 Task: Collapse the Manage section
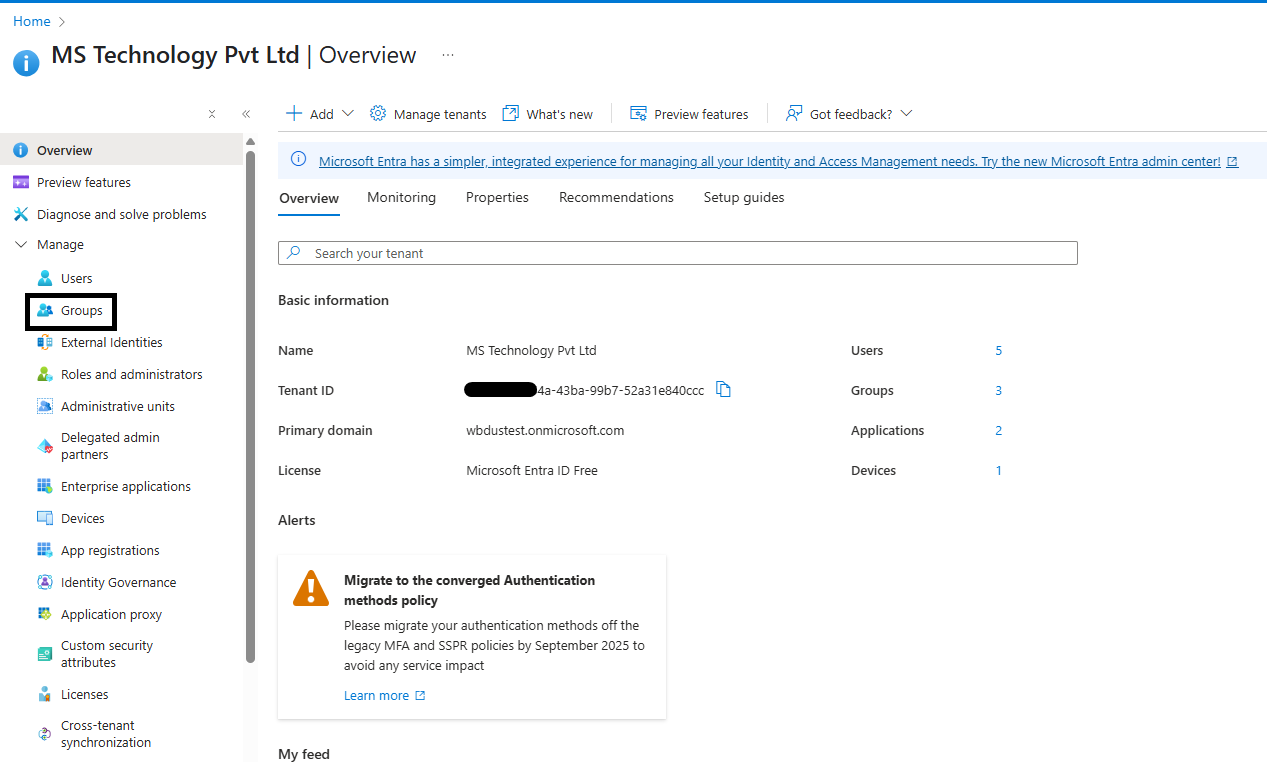pyautogui.click(x=22, y=244)
